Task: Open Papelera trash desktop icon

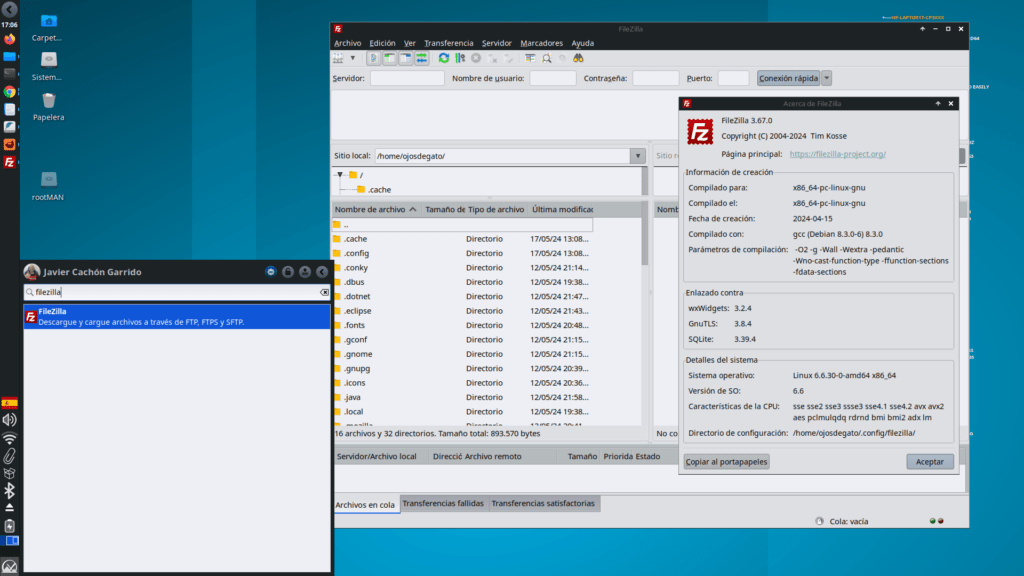Action: coord(48,107)
